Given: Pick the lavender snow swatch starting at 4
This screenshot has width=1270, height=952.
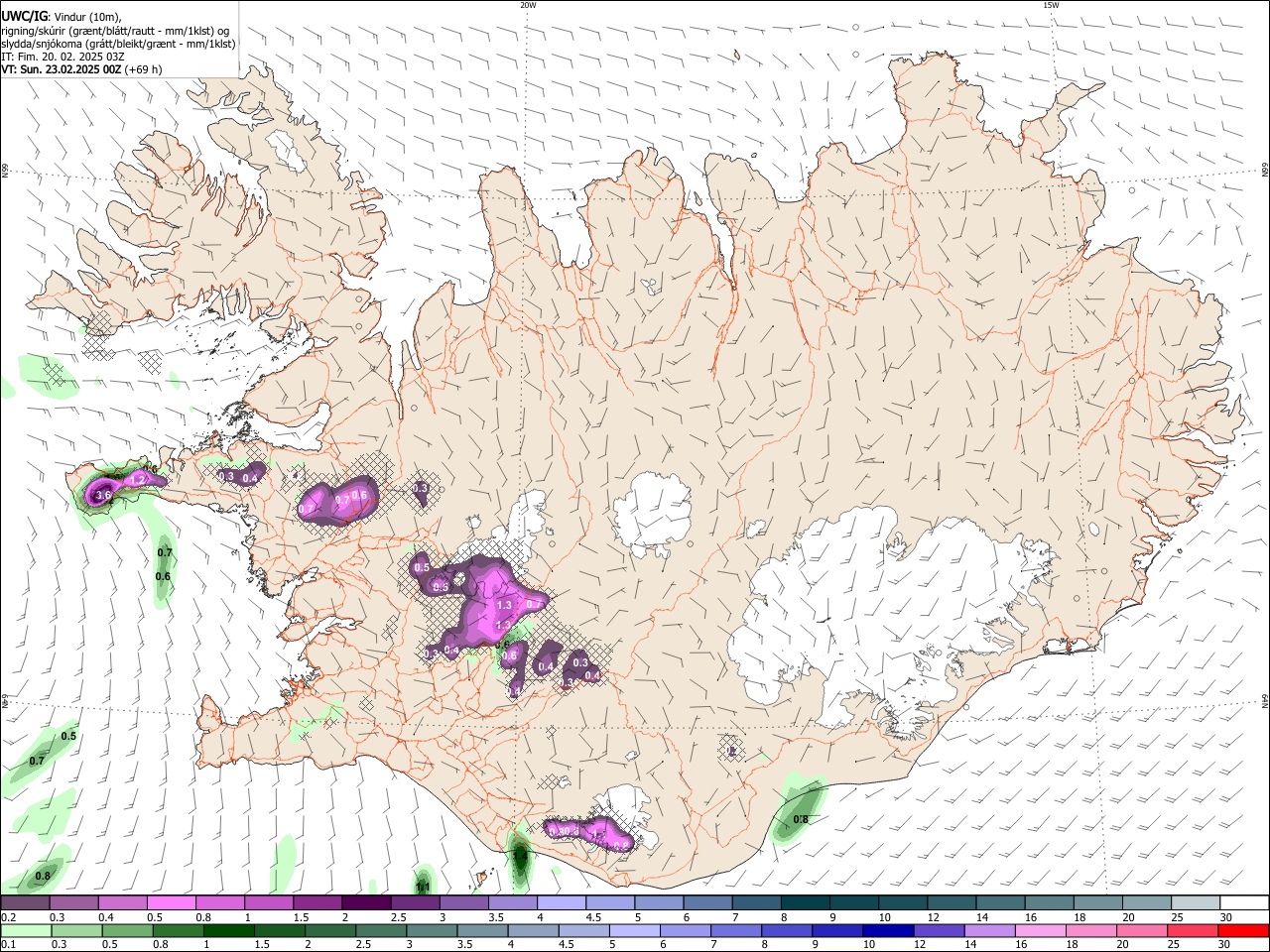Looking at the screenshot, I should pos(560,902).
